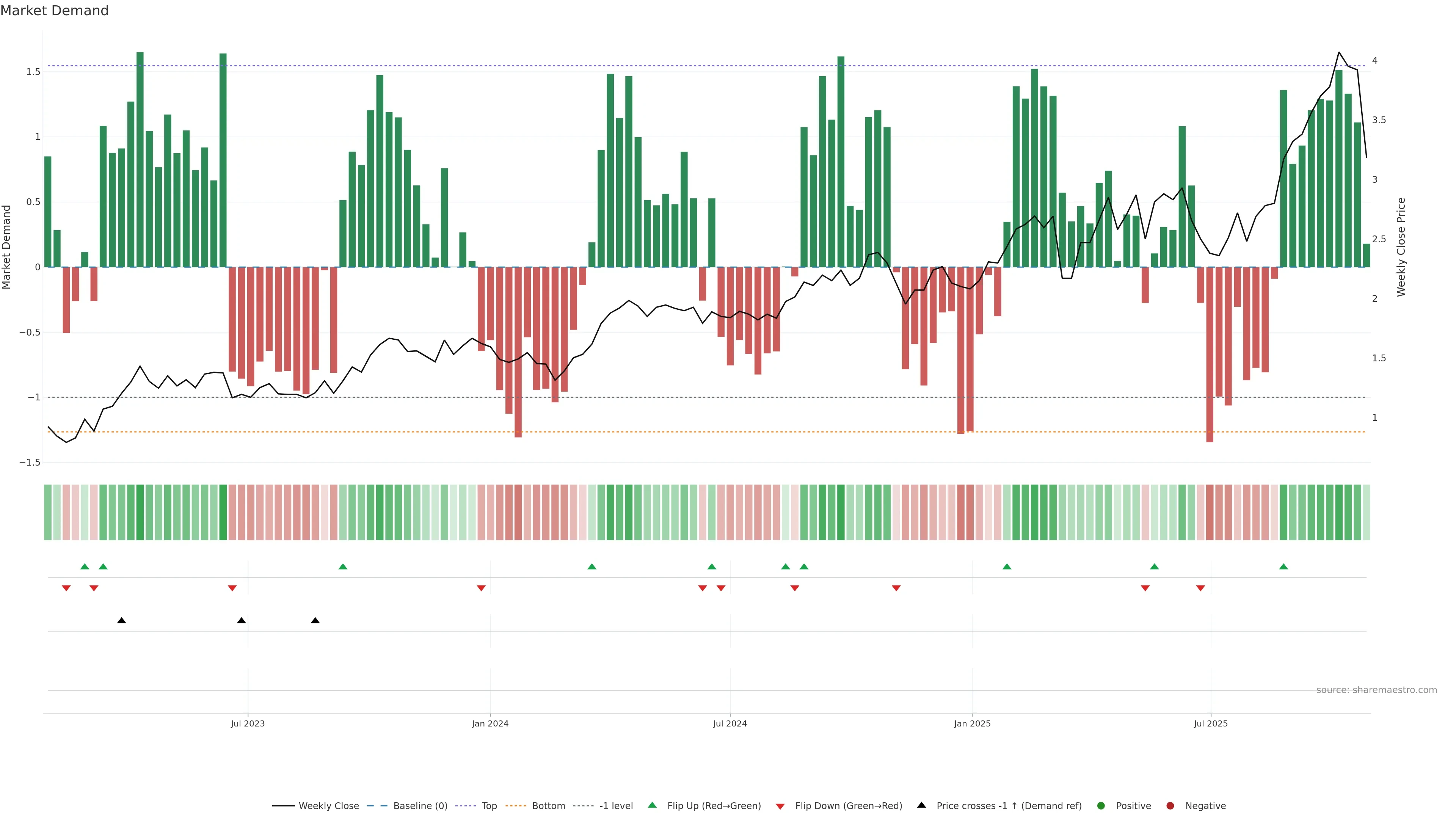The height and width of the screenshot is (819, 1456).
Task: Click the Jul 2023 x-axis label
Action: tap(248, 723)
